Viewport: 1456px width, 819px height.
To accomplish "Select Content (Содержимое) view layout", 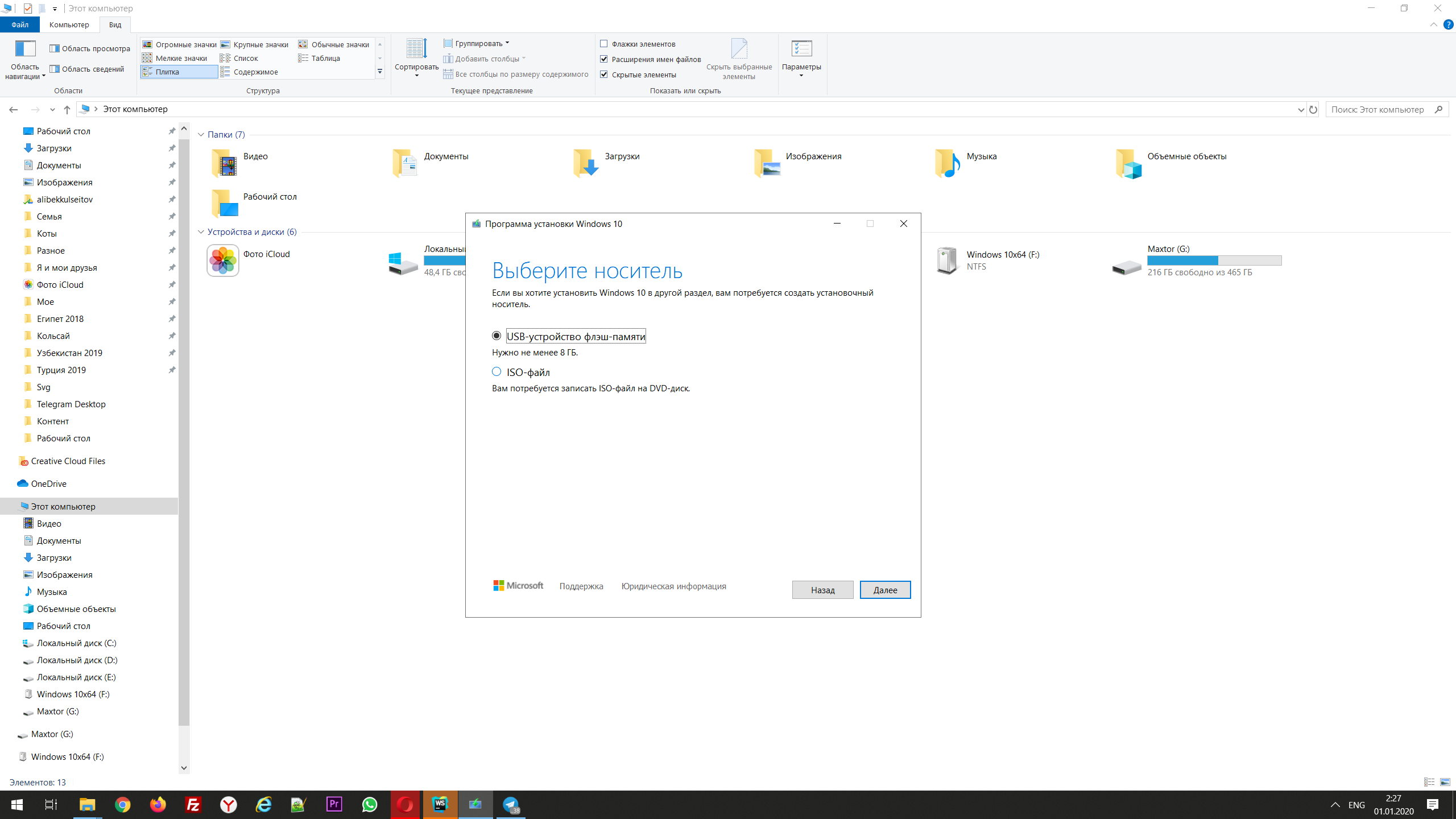I will tap(249, 72).
